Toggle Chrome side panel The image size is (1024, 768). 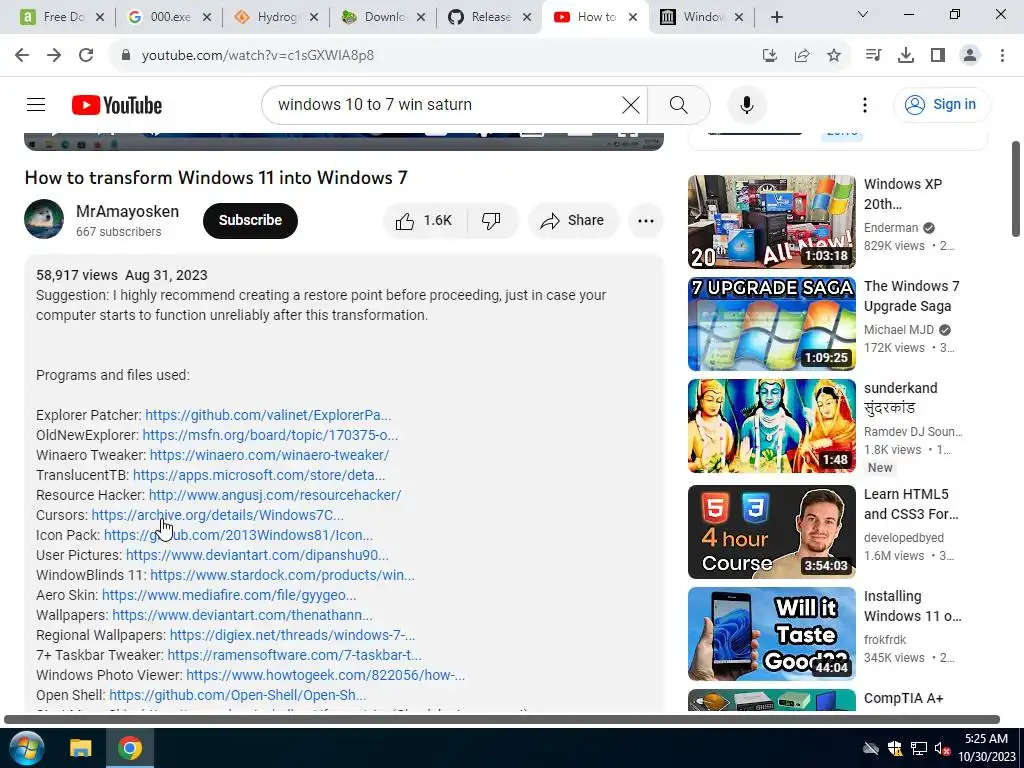pos(938,56)
